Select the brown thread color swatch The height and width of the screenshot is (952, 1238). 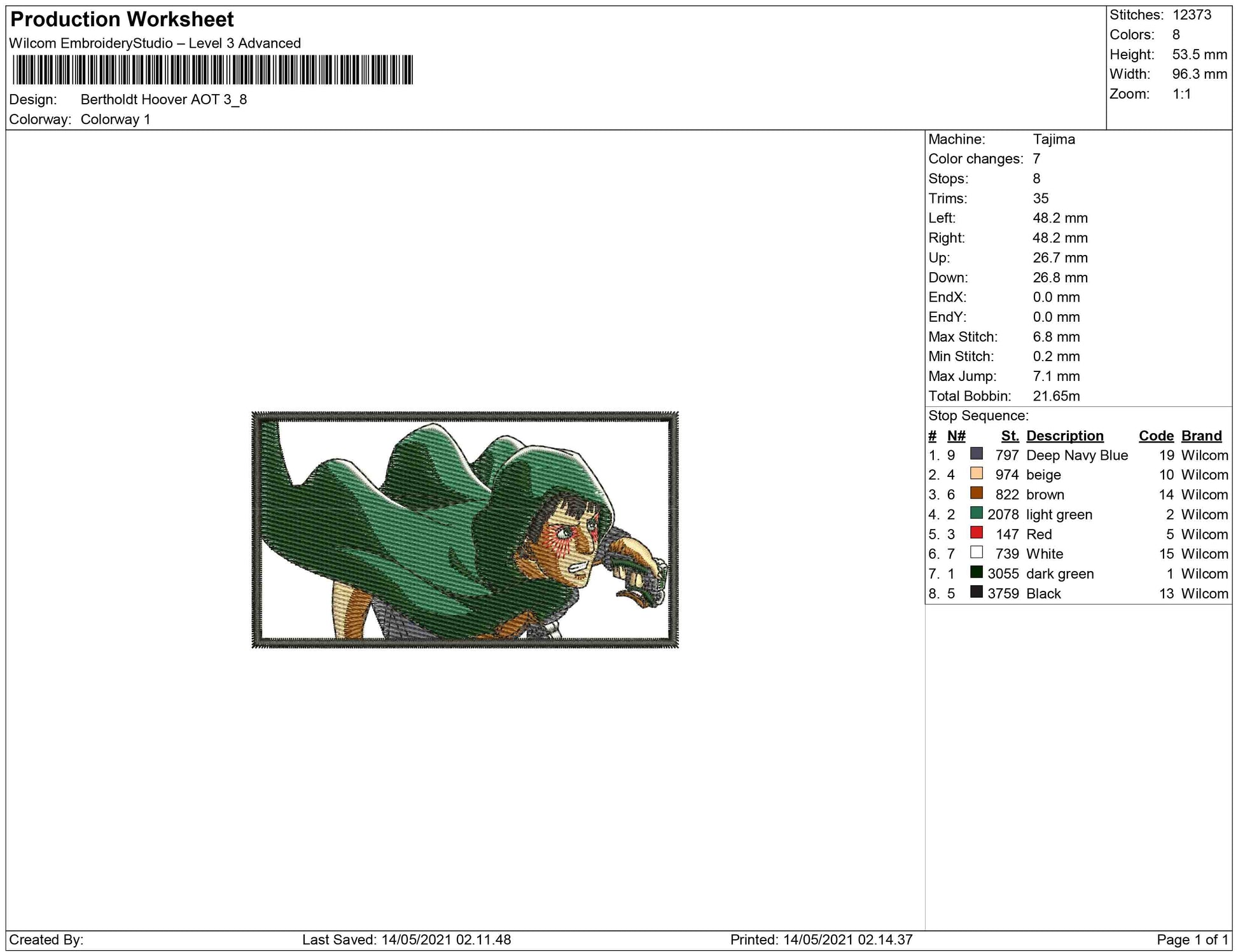(x=976, y=493)
